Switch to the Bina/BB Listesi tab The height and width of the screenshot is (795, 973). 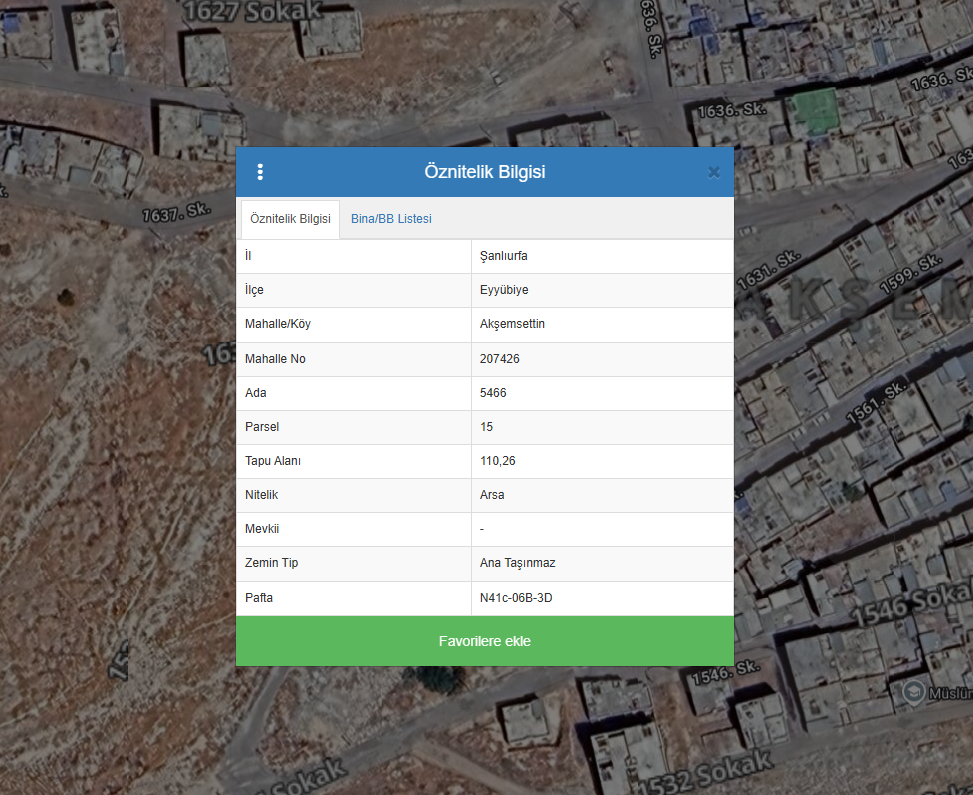391,219
